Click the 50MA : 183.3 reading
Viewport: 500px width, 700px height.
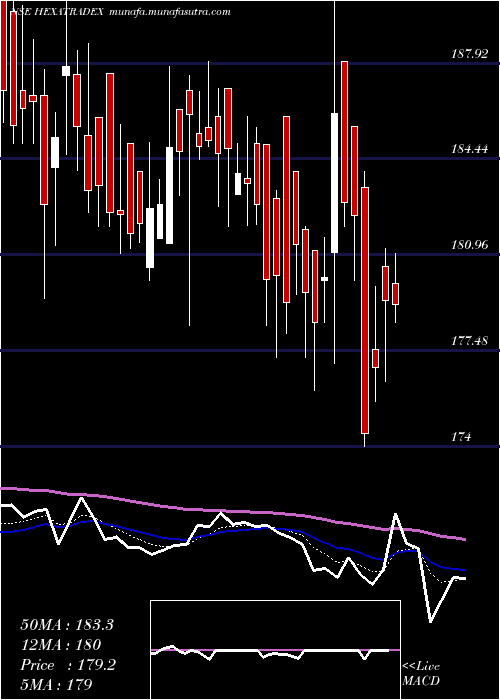67,625
